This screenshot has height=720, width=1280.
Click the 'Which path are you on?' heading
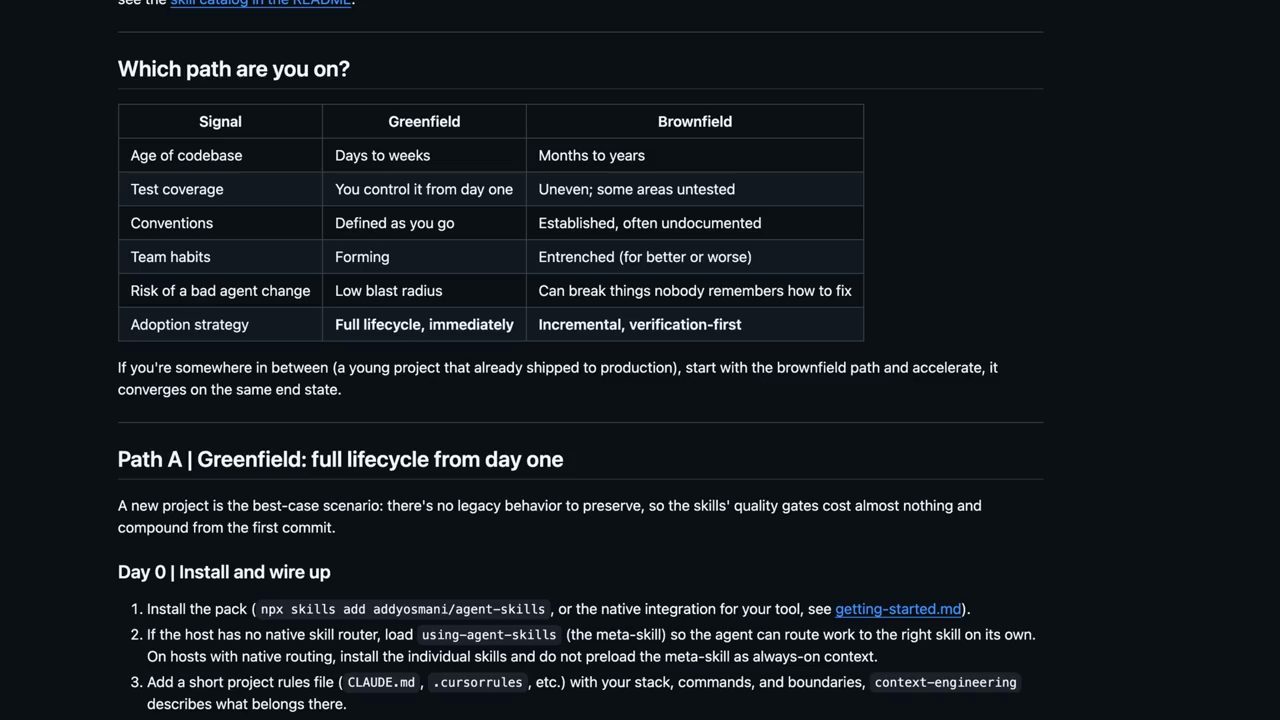point(234,69)
